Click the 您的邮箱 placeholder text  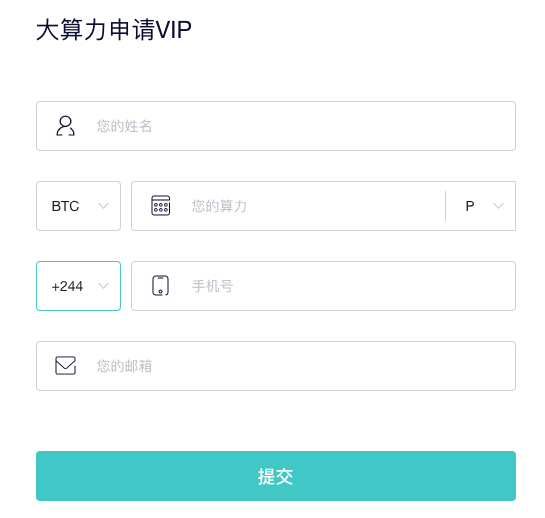pos(124,366)
